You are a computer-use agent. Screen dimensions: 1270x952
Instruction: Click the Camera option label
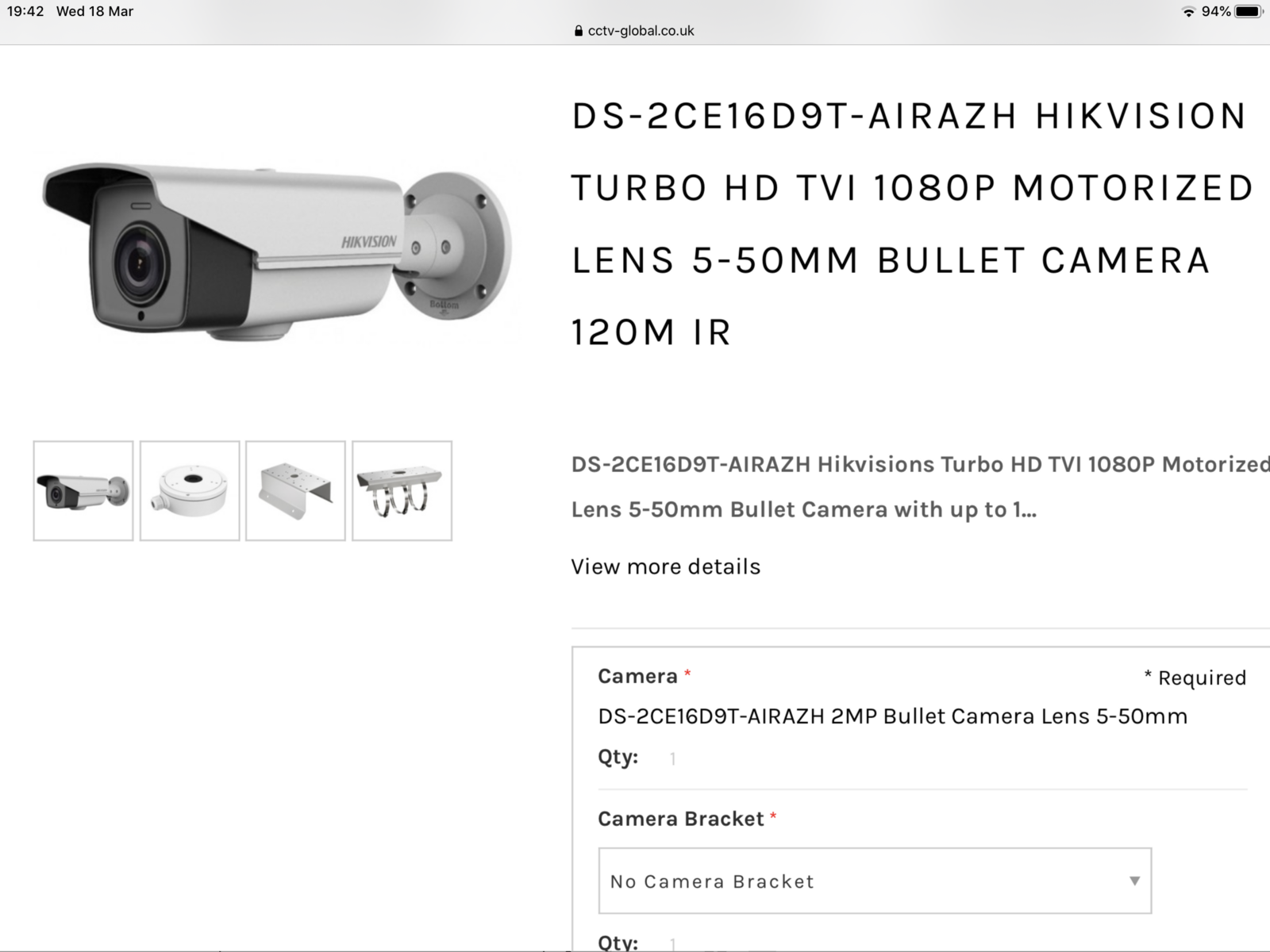[637, 676]
